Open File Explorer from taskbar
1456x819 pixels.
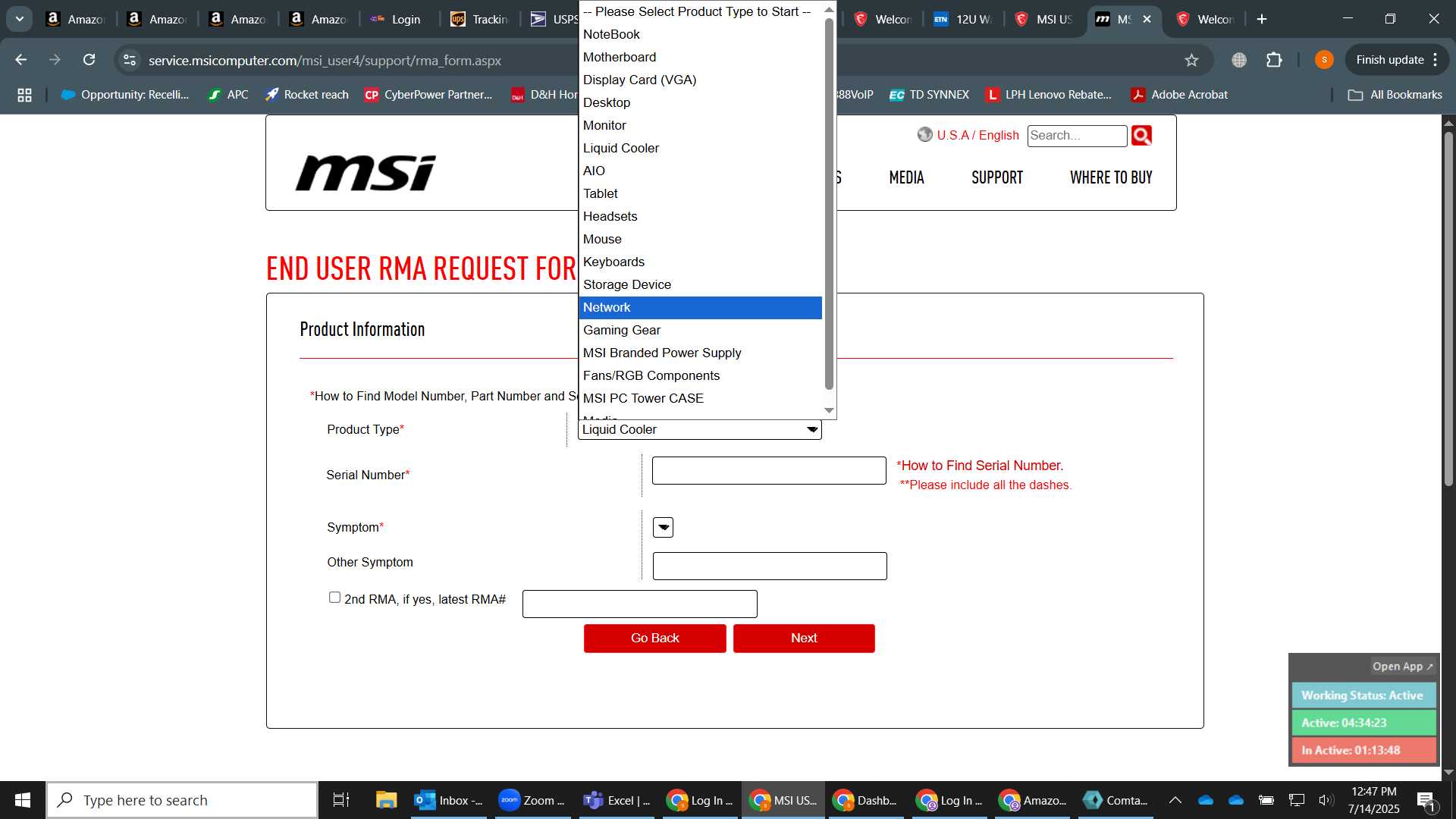387,800
